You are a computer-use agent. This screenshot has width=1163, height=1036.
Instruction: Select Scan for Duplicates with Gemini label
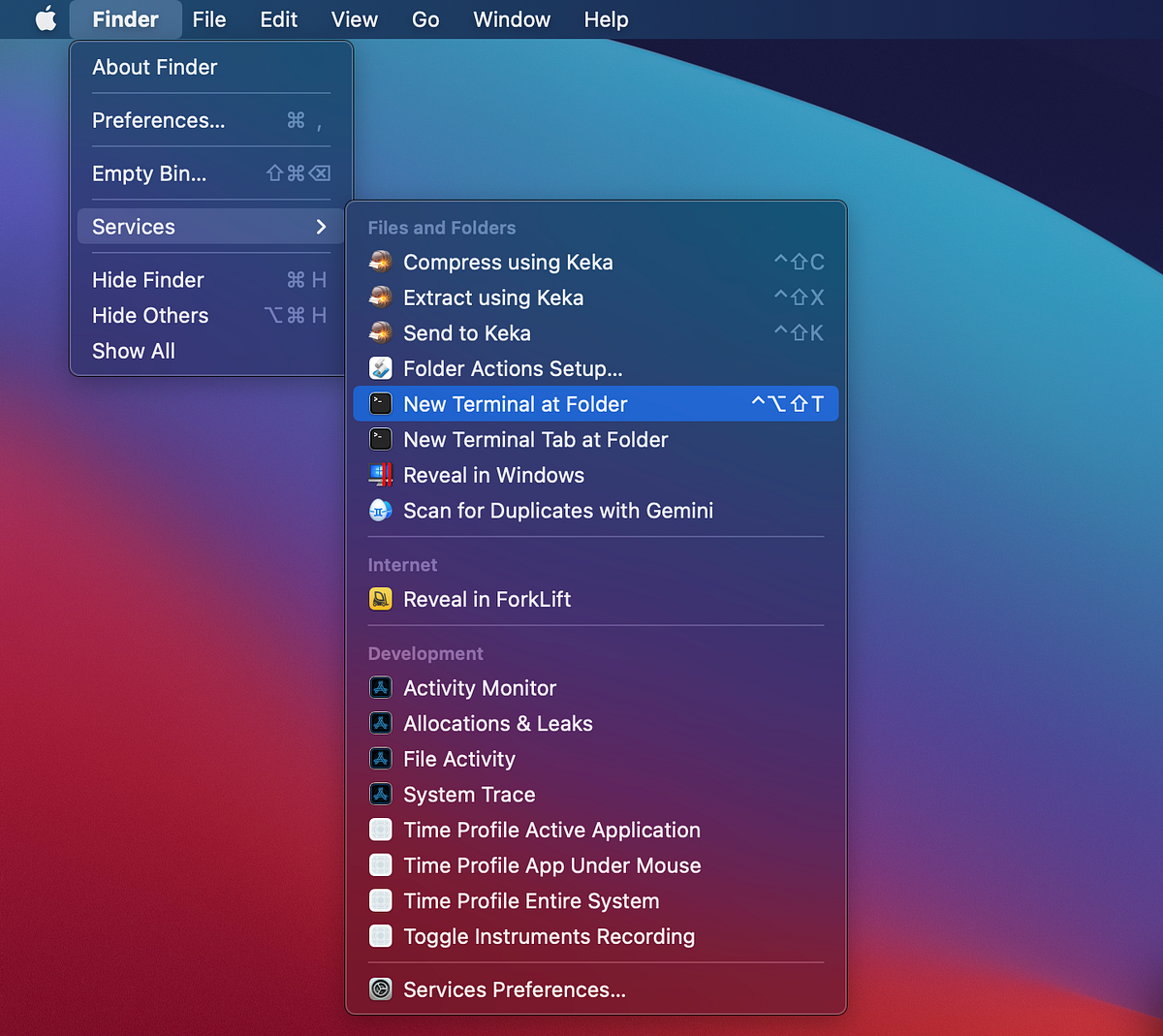tap(558, 511)
